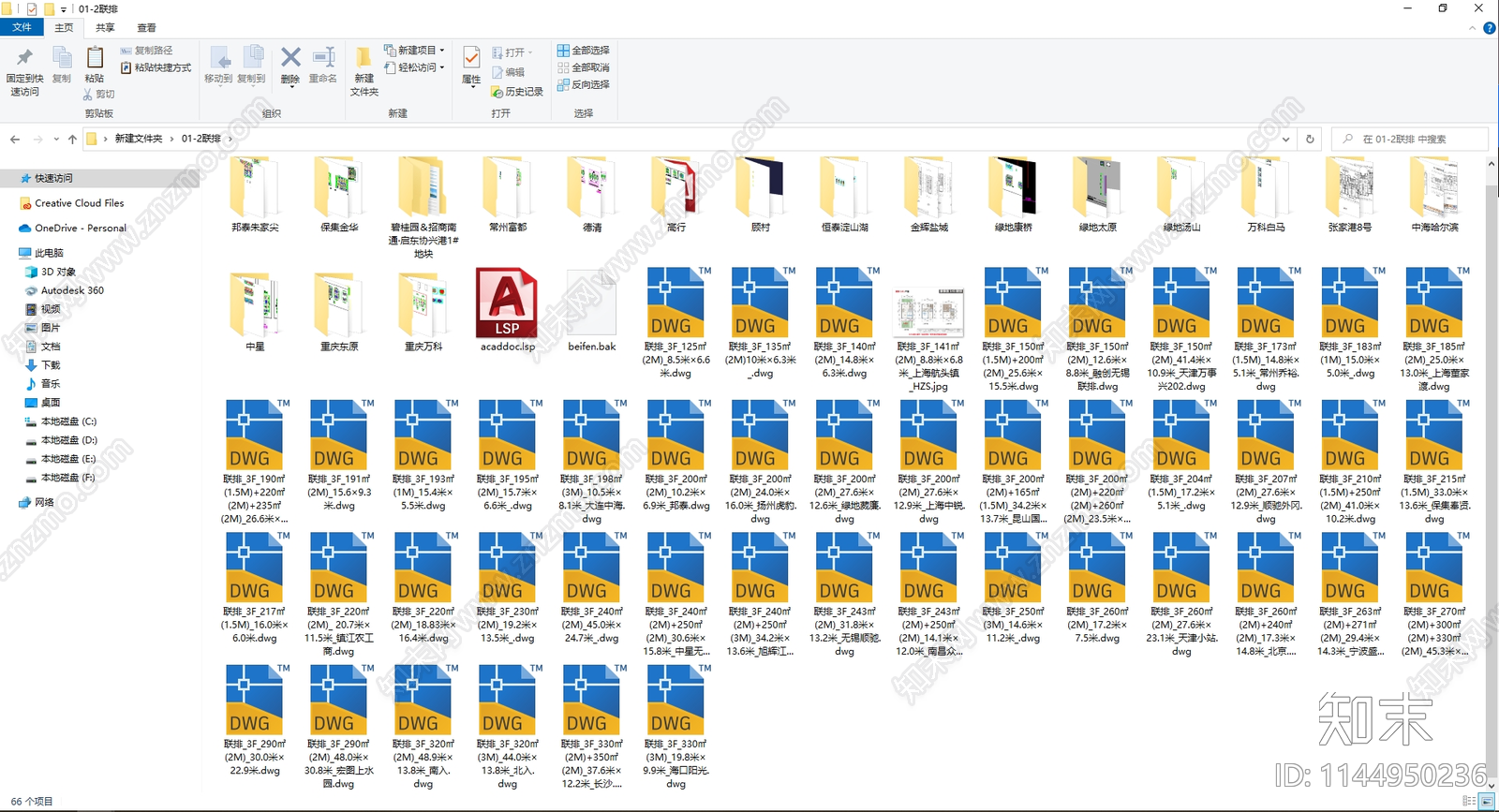Image resolution: width=1499 pixels, height=812 pixels.
Task: Open the recent locations dropdown arrow
Action: pyautogui.click(x=56, y=139)
